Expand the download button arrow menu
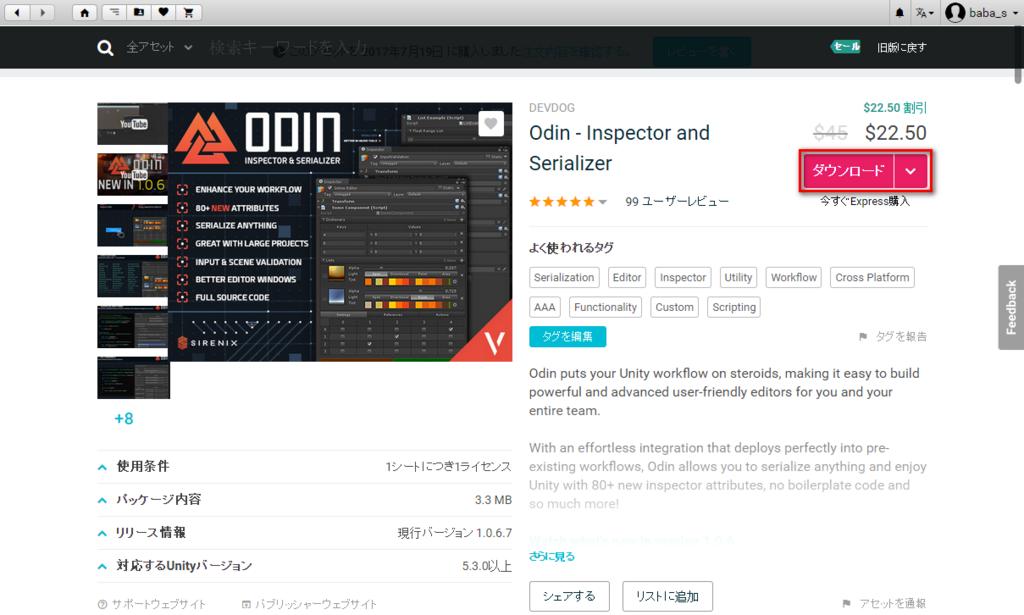The image size is (1024, 615). point(910,171)
